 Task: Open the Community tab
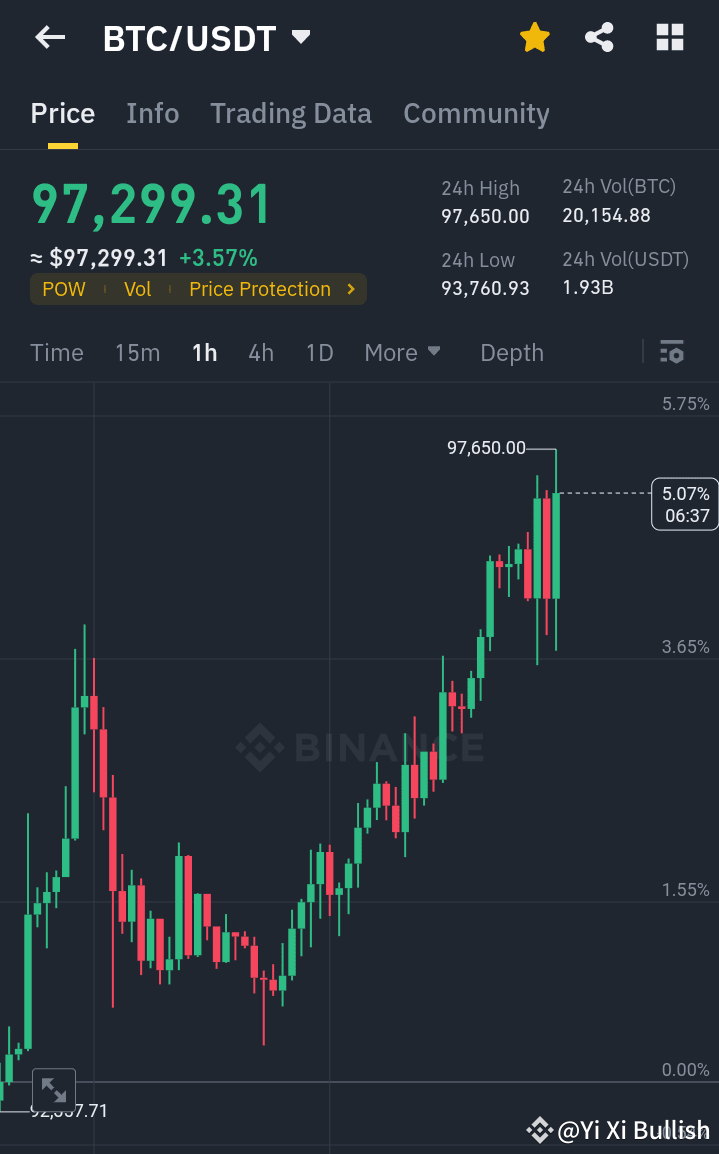(476, 113)
